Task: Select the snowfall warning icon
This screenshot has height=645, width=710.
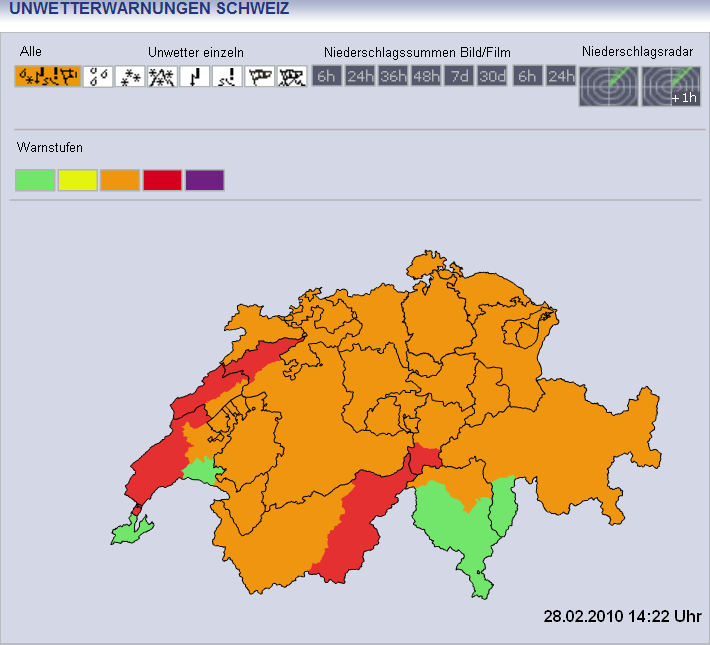Action: pyautogui.click(x=130, y=76)
